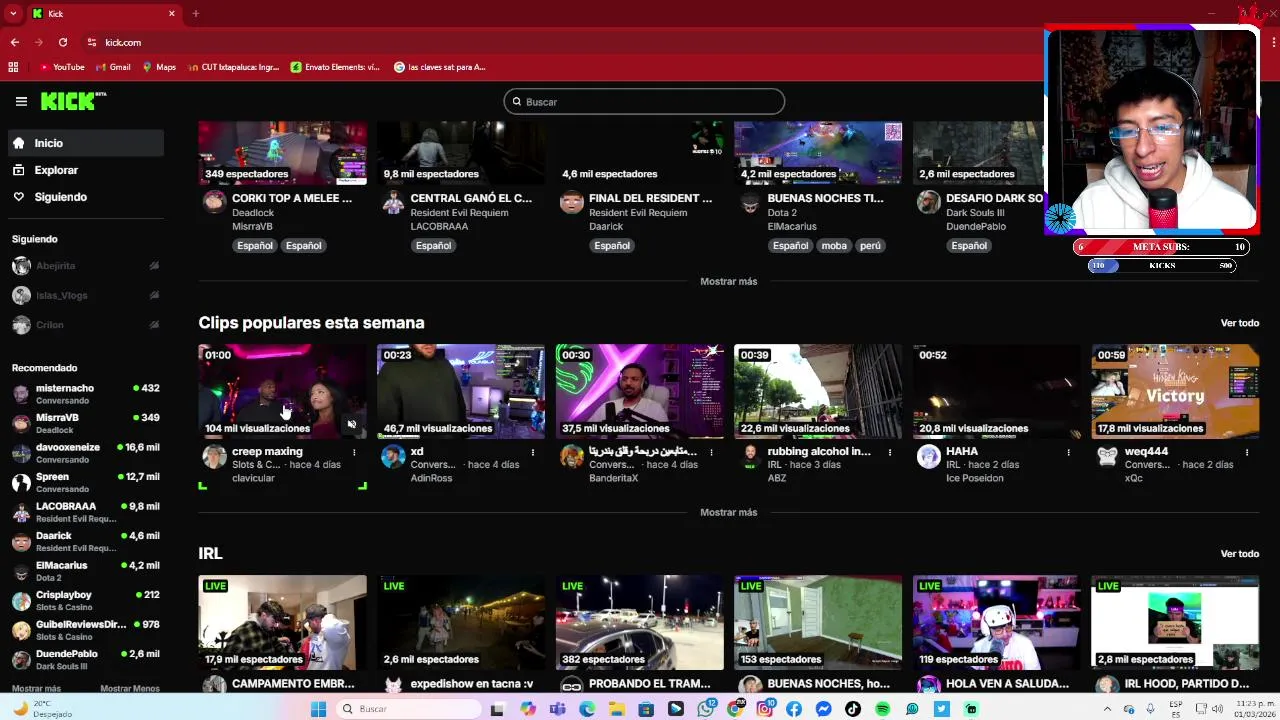Viewport: 1280px width, 720px height.
Task: Play the creep maxing clip thumbnail
Action: (x=282, y=391)
